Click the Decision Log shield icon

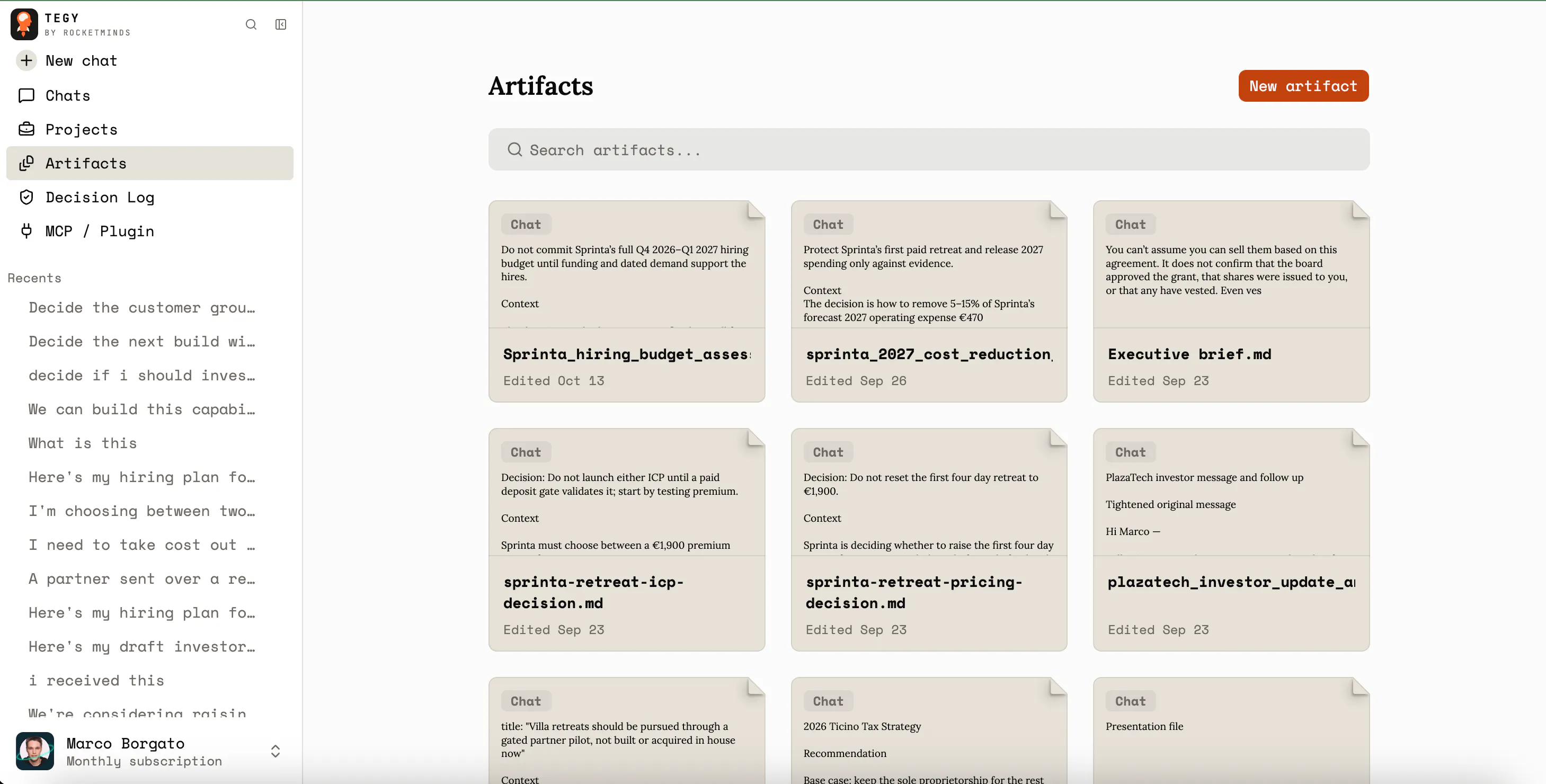(26, 198)
